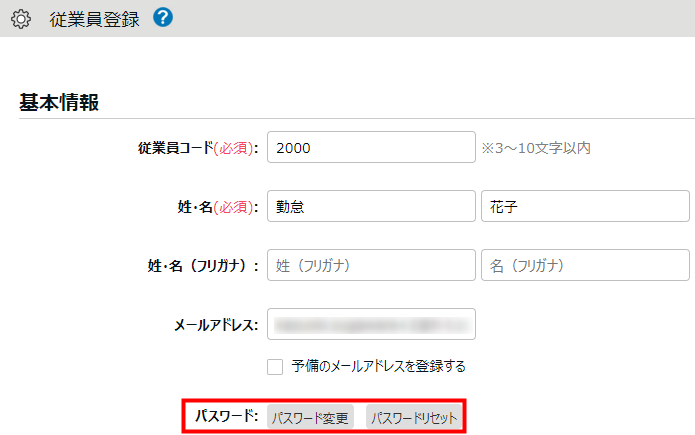The image size is (695, 435).
Task: Click the 姓 field containing 勤怠
Action: pyautogui.click(x=371, y=207)
